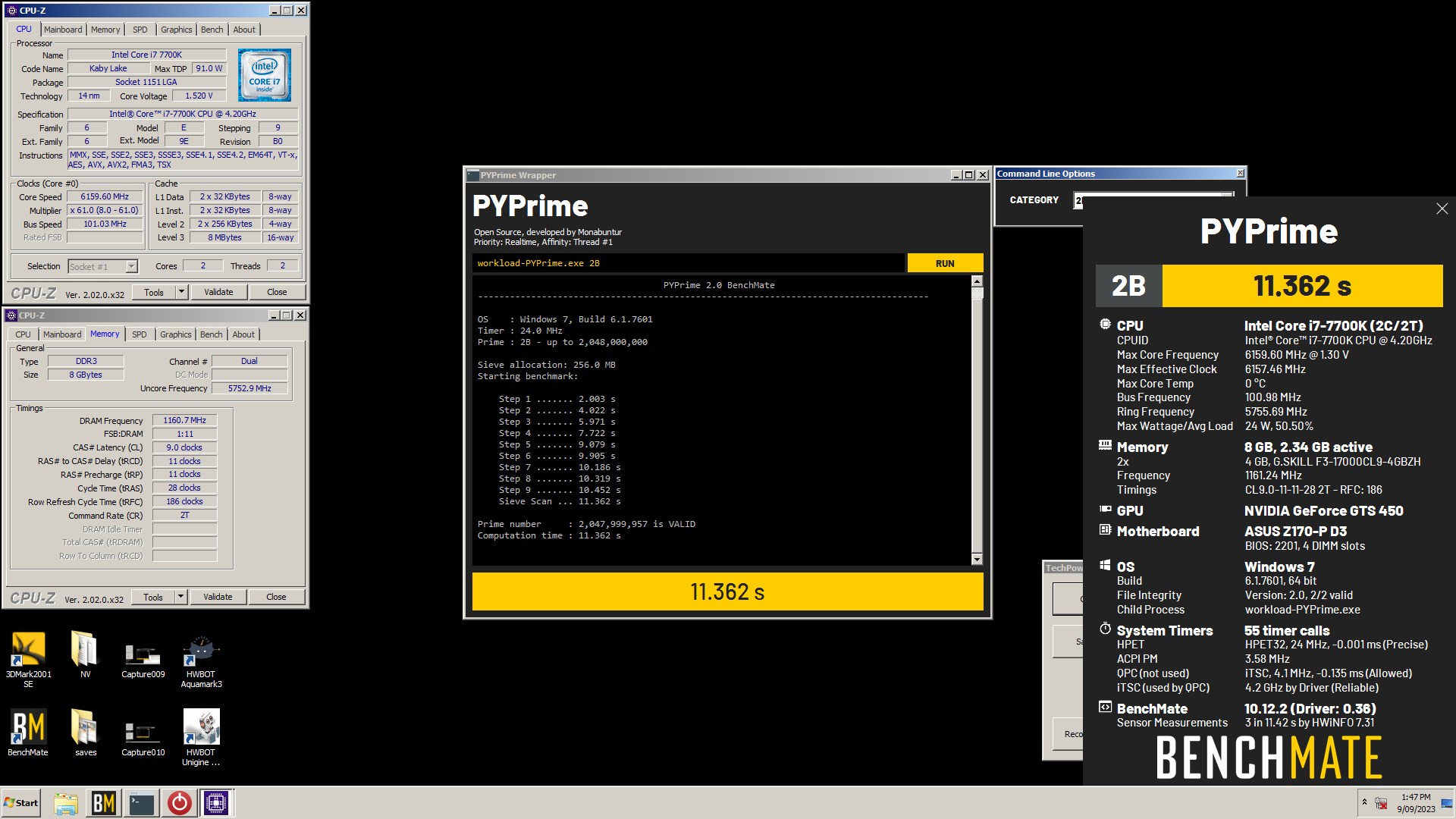Open 3DMark2001 SE desktop shortcut
This screenshot has width=1456, height=819.
coord(28,658)
